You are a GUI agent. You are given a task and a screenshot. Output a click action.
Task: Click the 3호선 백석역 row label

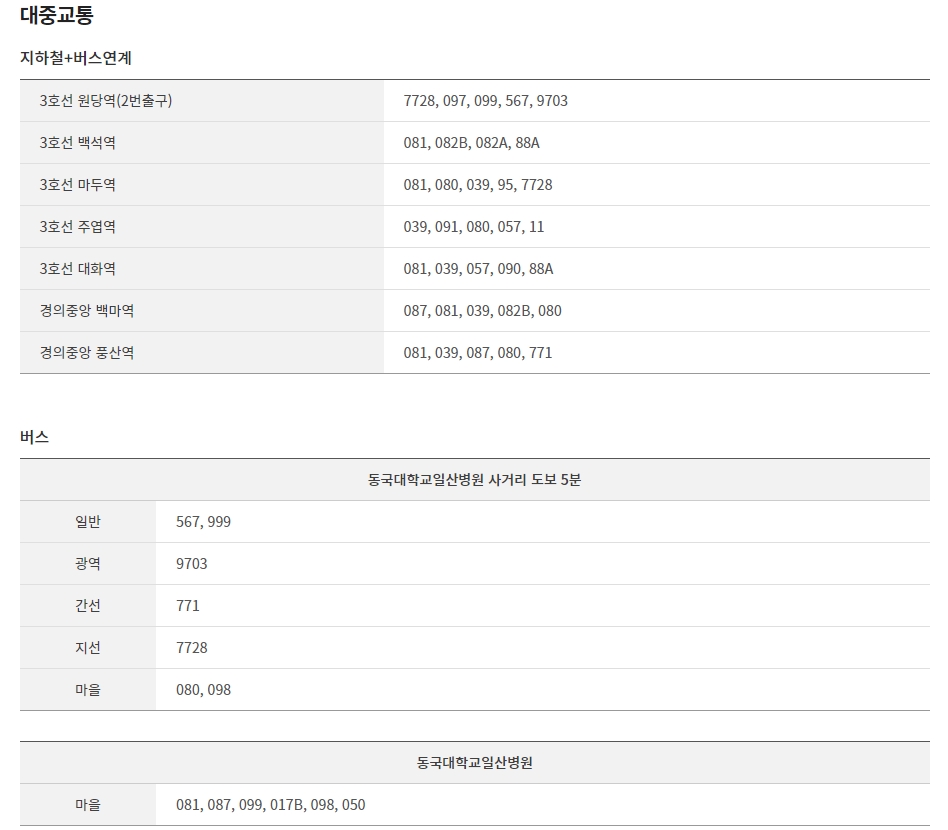77,143
